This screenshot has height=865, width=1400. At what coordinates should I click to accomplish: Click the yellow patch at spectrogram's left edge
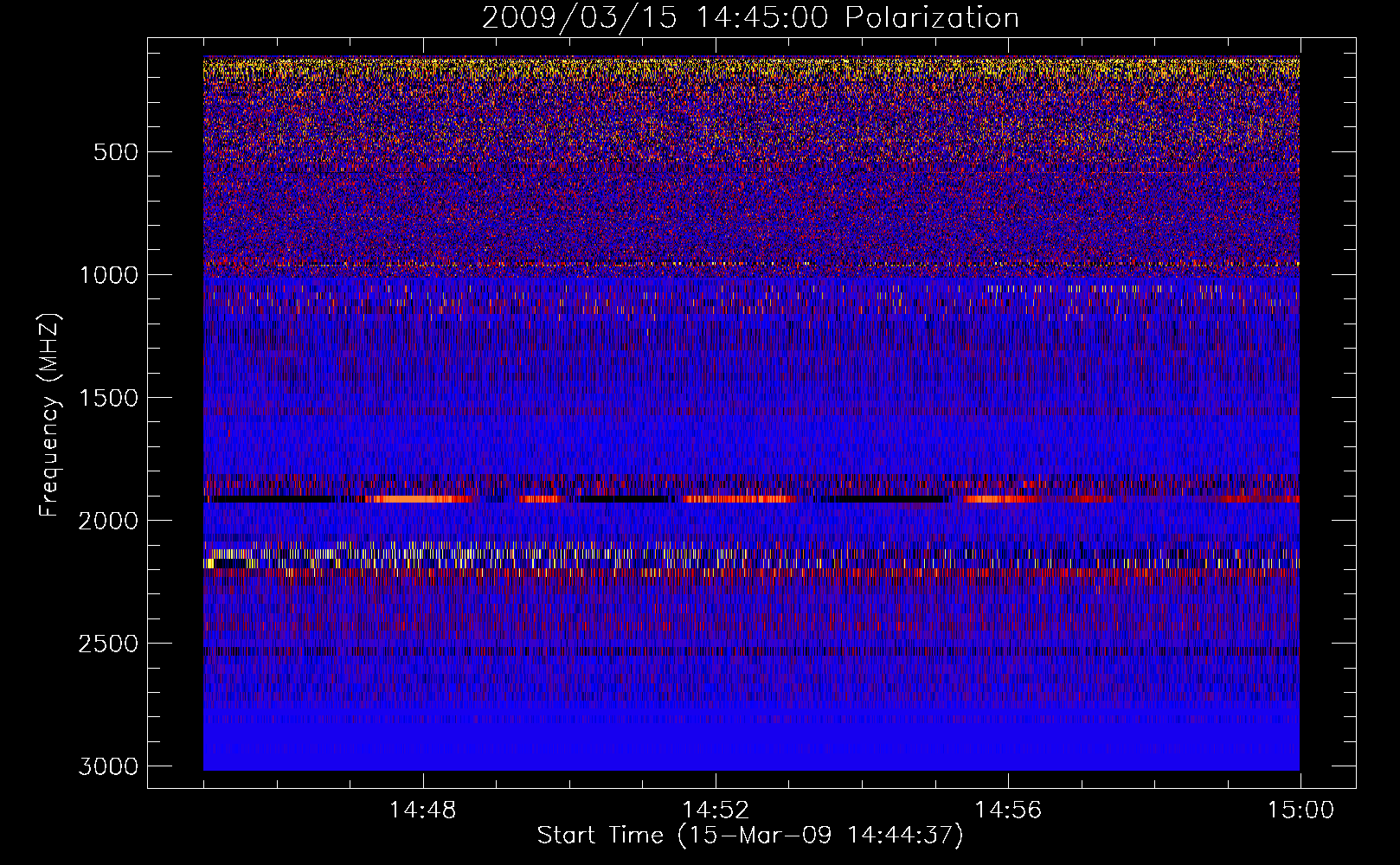[209, 563]
